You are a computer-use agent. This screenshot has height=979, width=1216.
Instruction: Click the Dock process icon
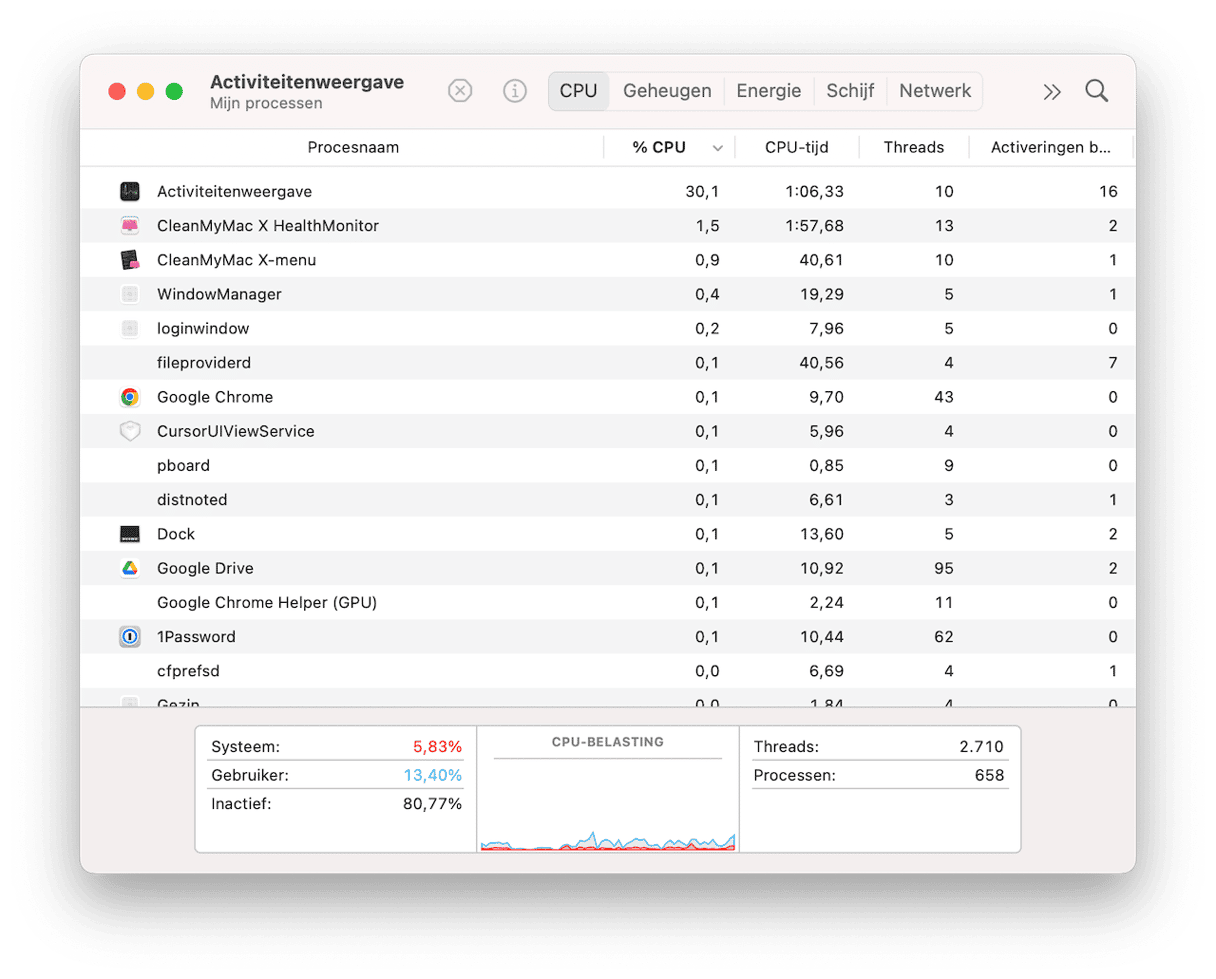129,534
